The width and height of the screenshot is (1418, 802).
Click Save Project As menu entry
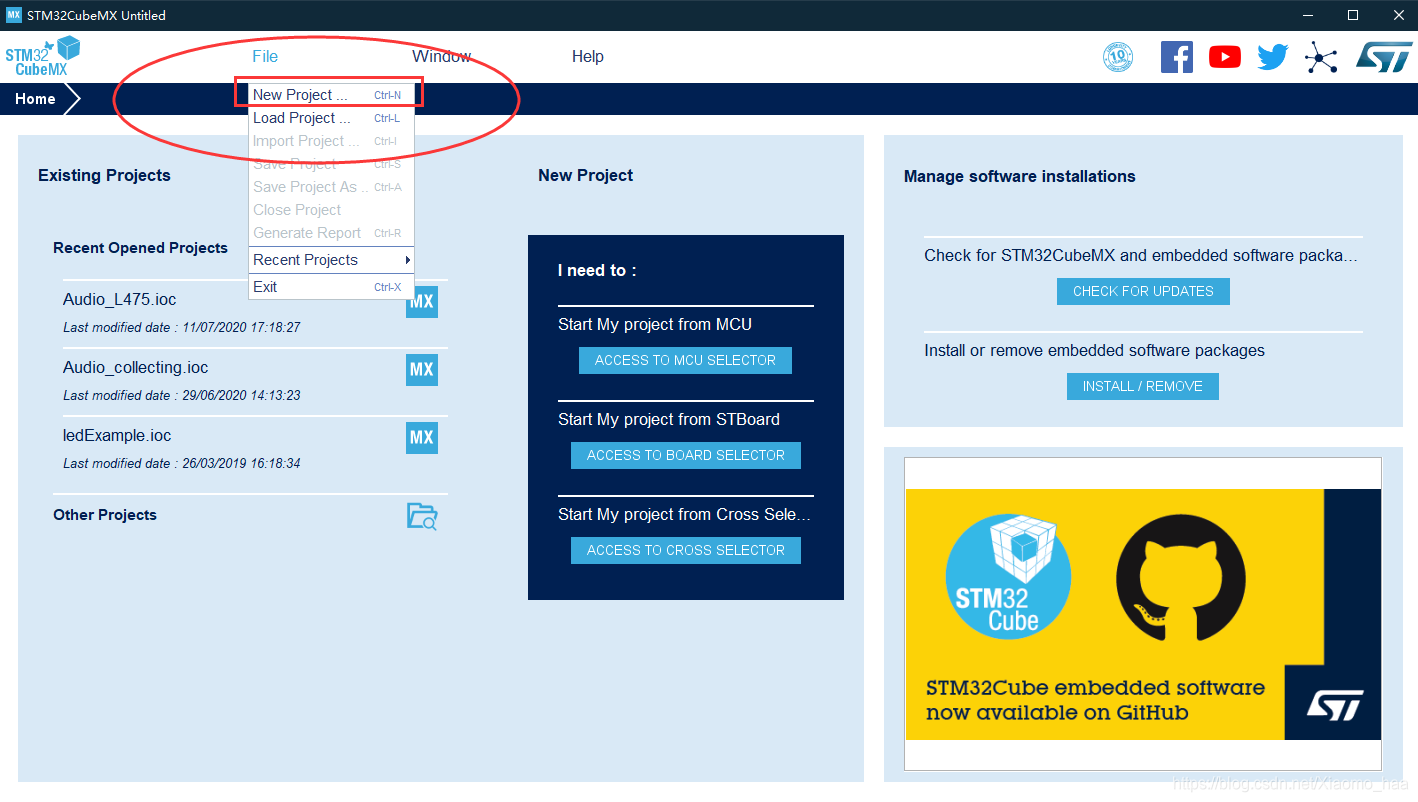(331, 187)
